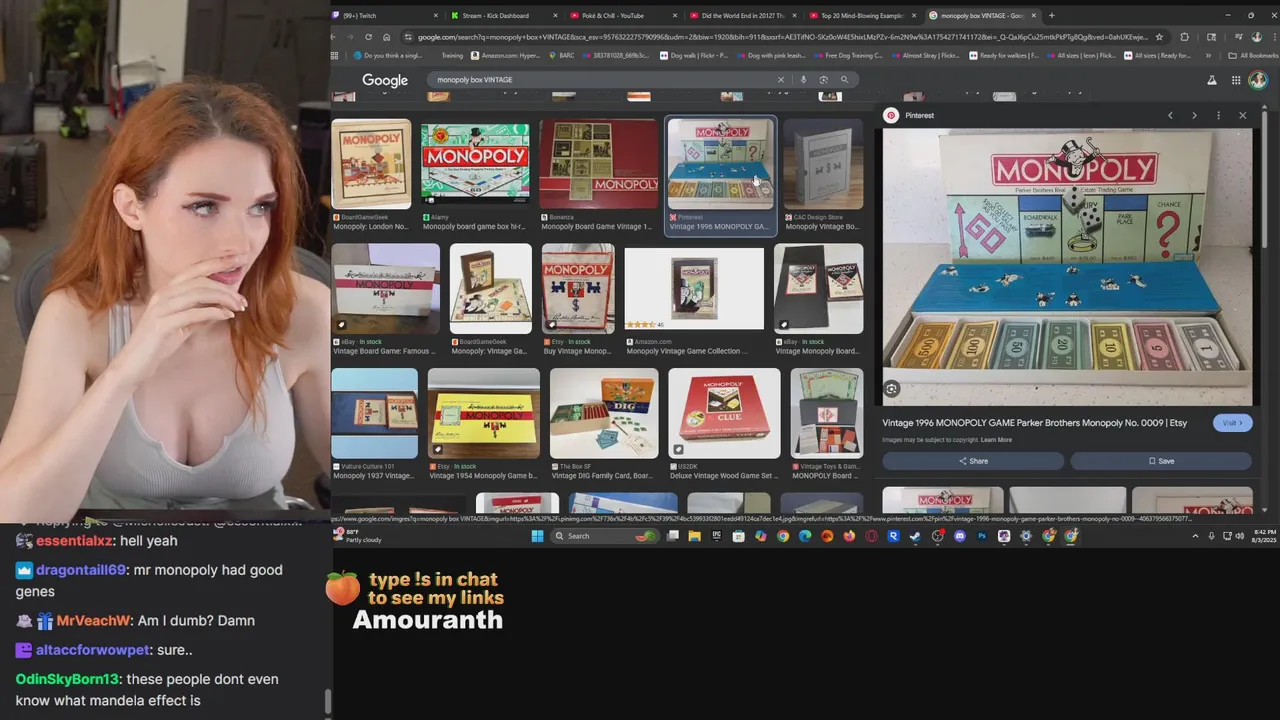The width and height of the screenshot is (1280, 720).
Task: Open Free Dog Training bookmark
Action: [x=848, y=56]
